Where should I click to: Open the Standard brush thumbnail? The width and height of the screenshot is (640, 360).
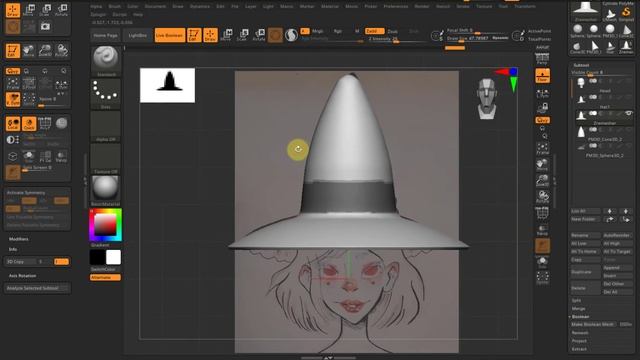105,61
